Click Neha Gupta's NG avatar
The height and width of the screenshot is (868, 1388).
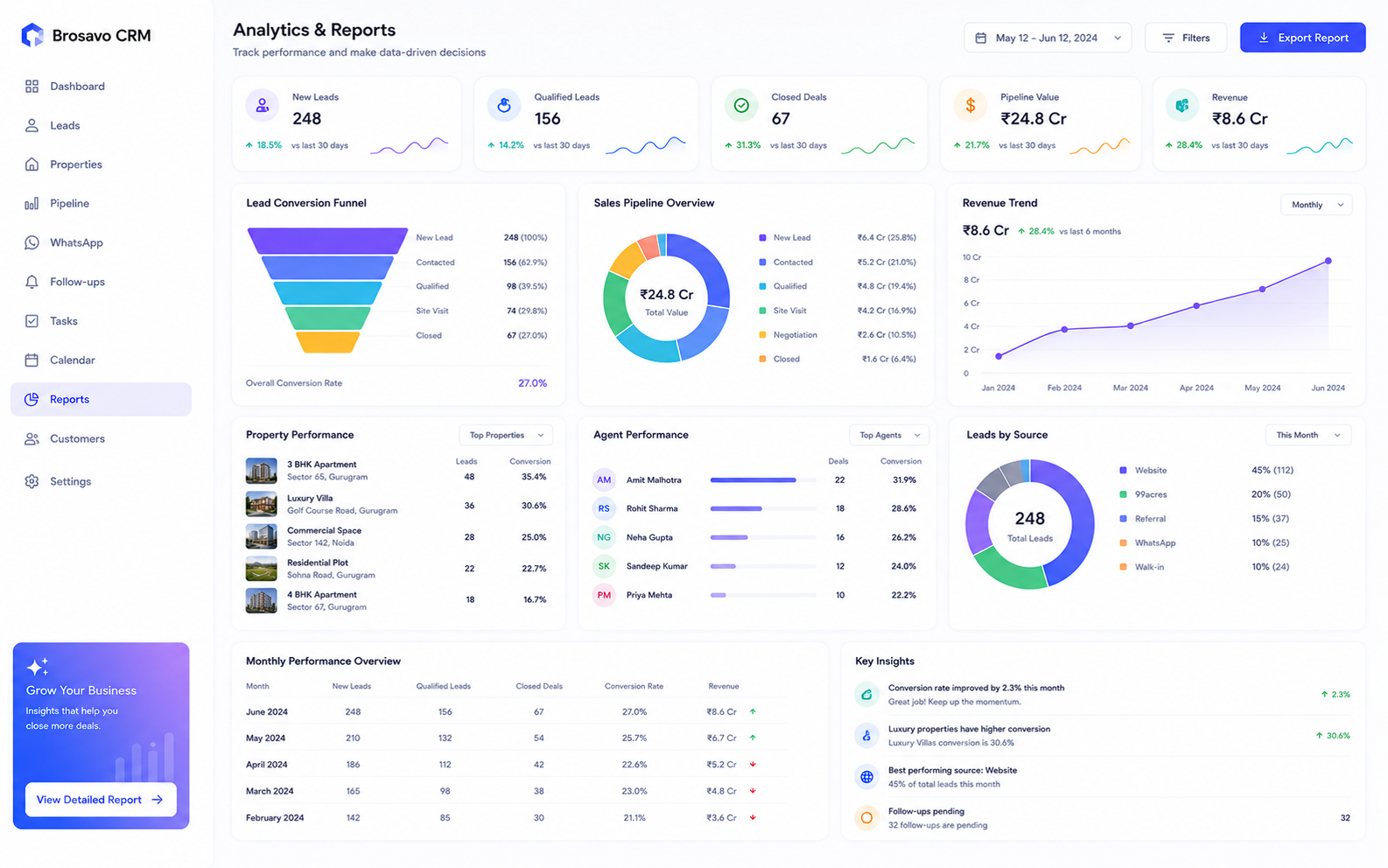pos(604,537)
